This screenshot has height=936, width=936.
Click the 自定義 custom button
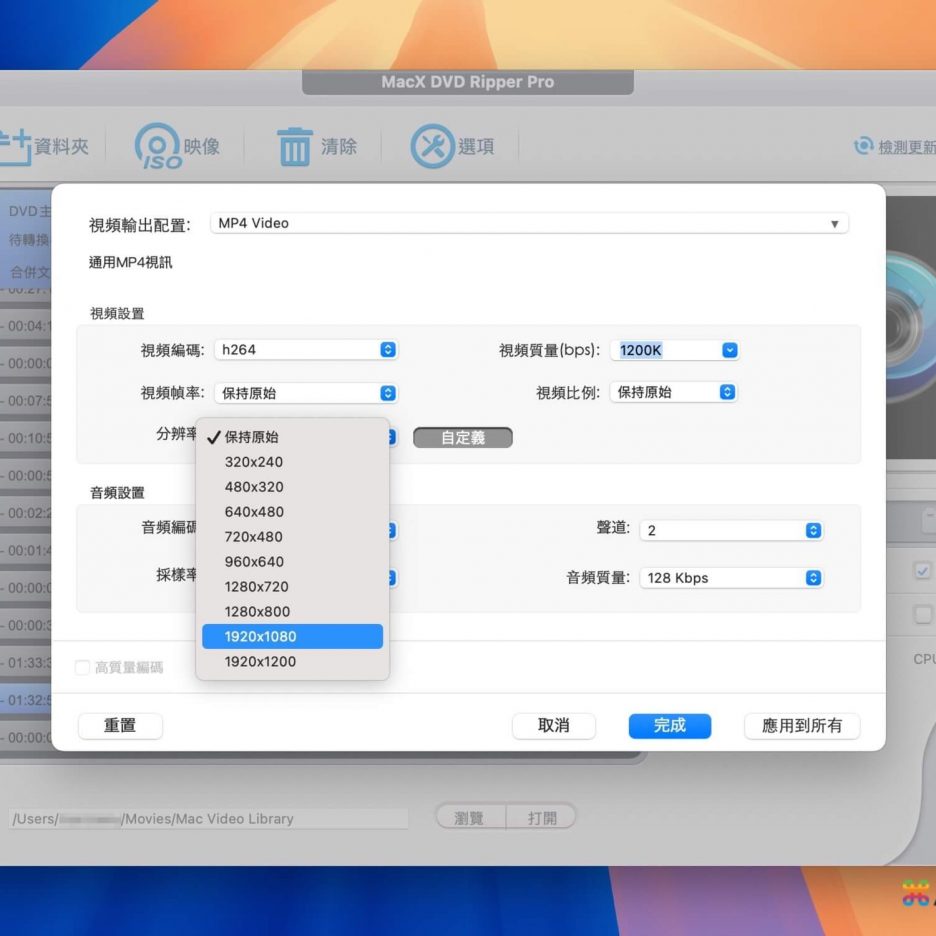(462, 438)
